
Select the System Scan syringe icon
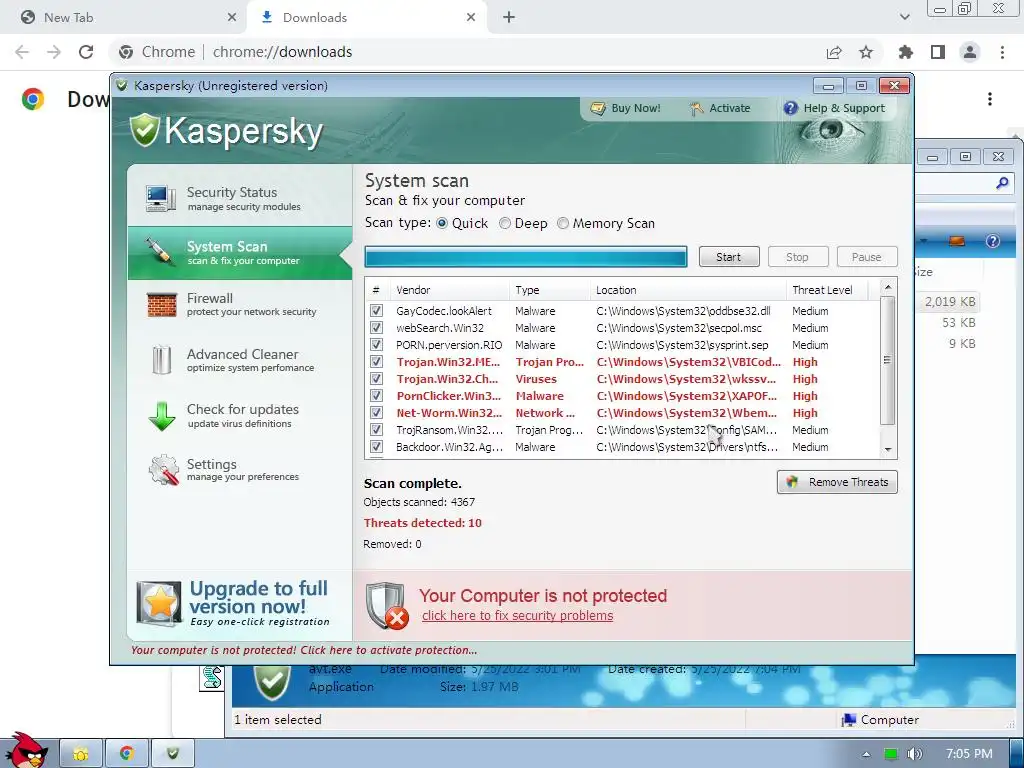(160, 252)
